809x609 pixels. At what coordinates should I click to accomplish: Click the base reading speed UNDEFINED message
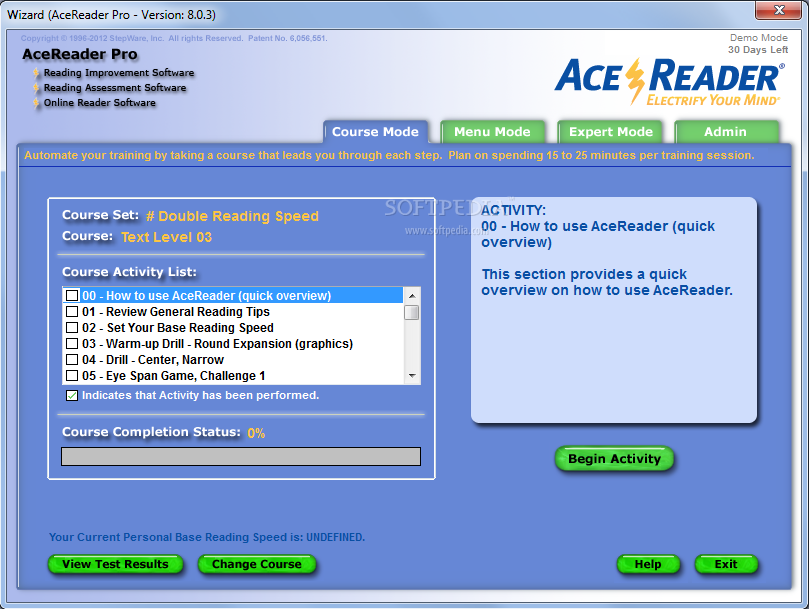[x=207, y=537]
